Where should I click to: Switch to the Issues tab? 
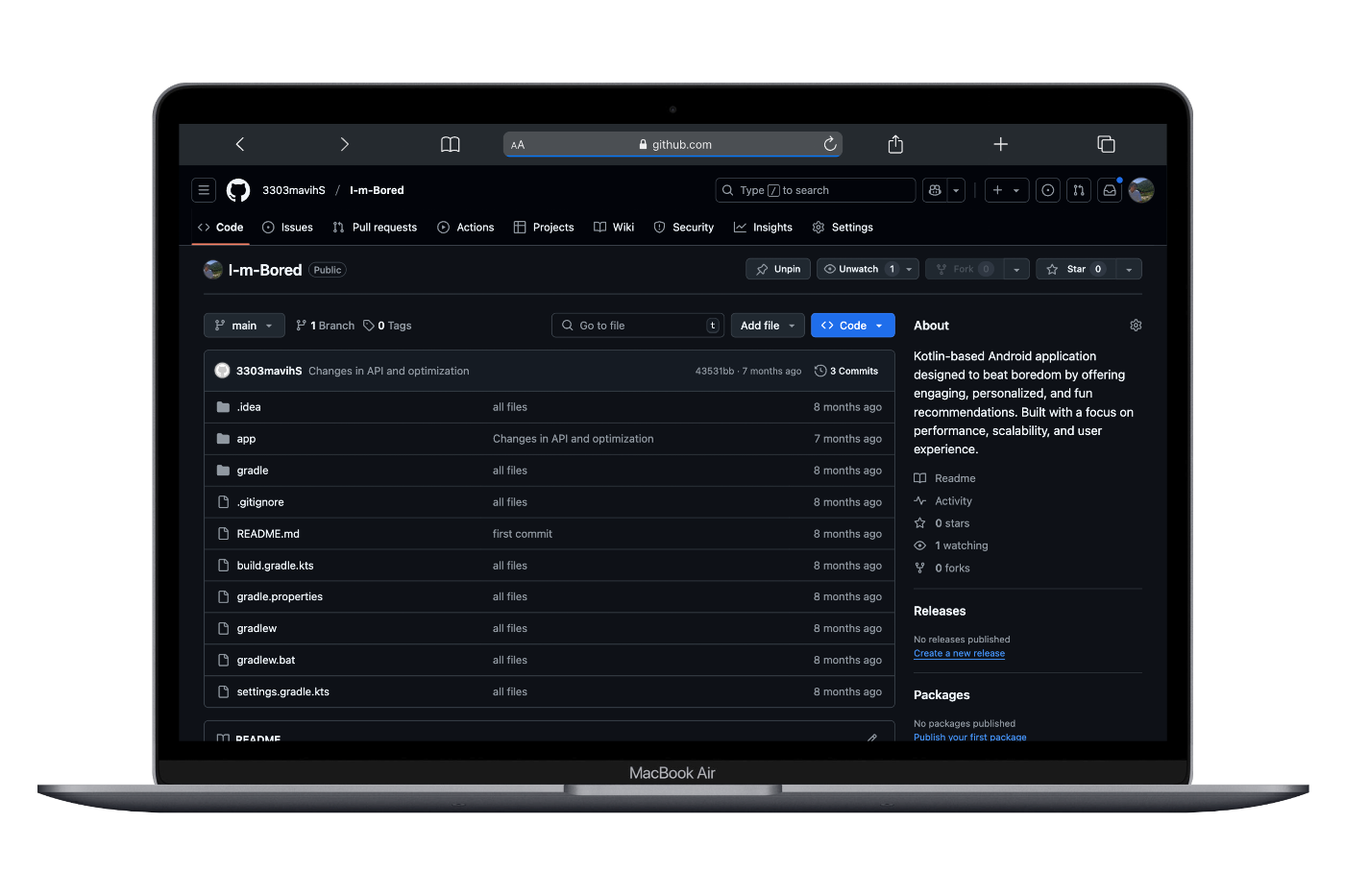tap(287, 228)
